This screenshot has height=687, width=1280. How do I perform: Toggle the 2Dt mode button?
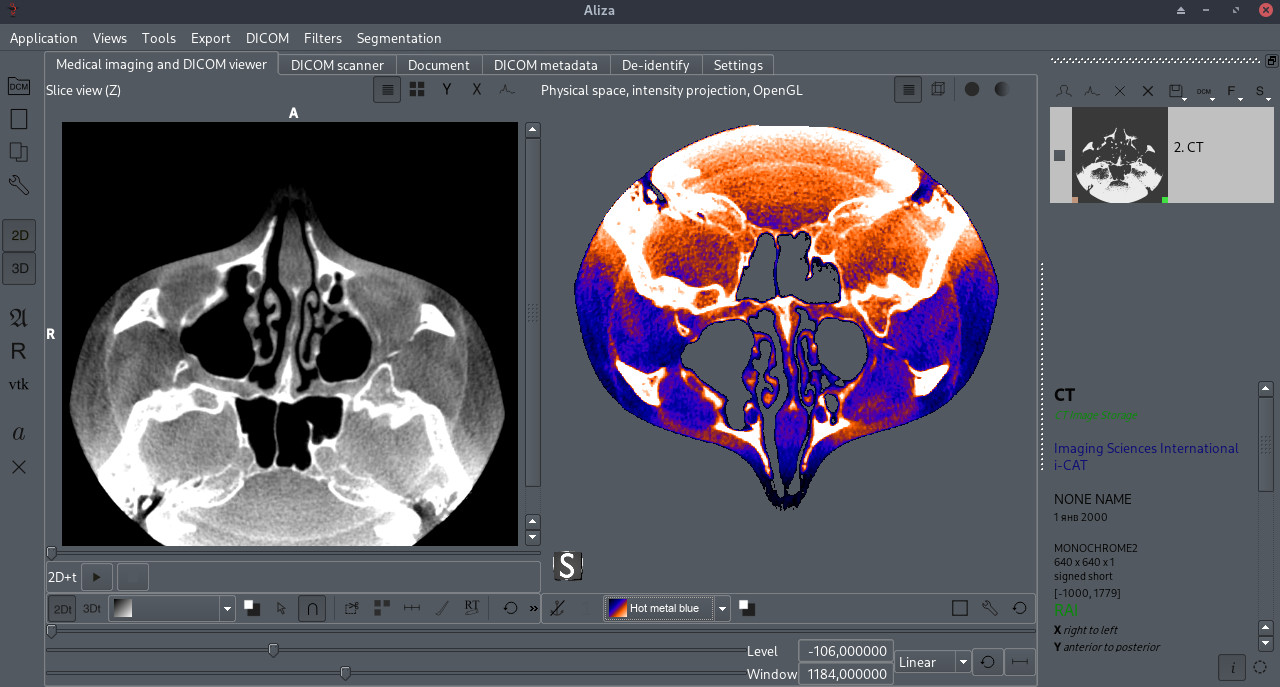tap(62, 608)
